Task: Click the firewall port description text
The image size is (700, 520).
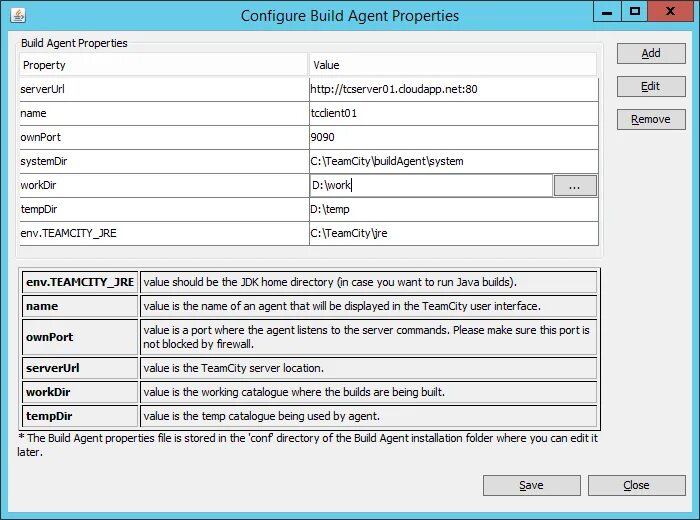Action: coord(366,337)
